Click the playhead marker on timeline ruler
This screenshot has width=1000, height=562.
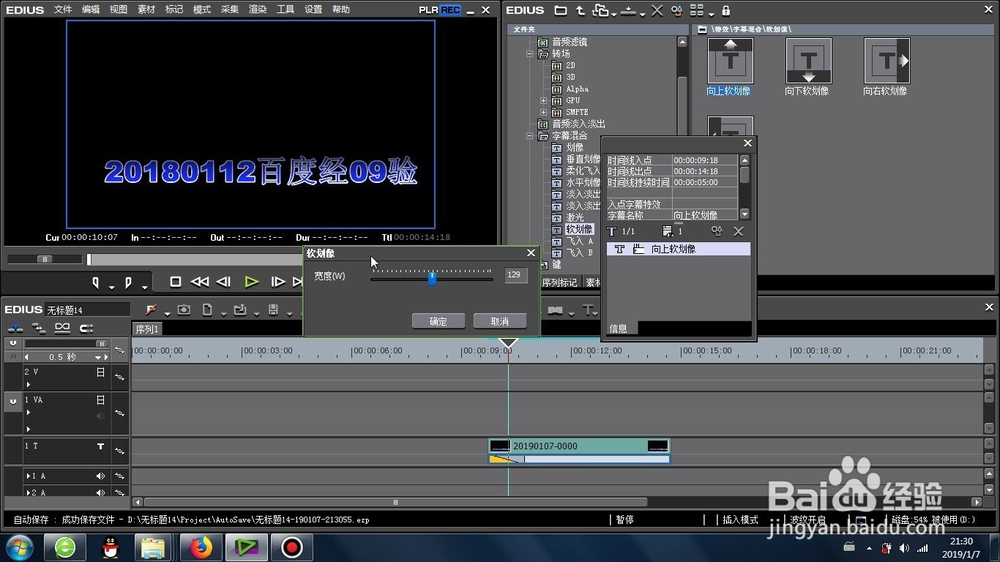(x=508, y=343)
